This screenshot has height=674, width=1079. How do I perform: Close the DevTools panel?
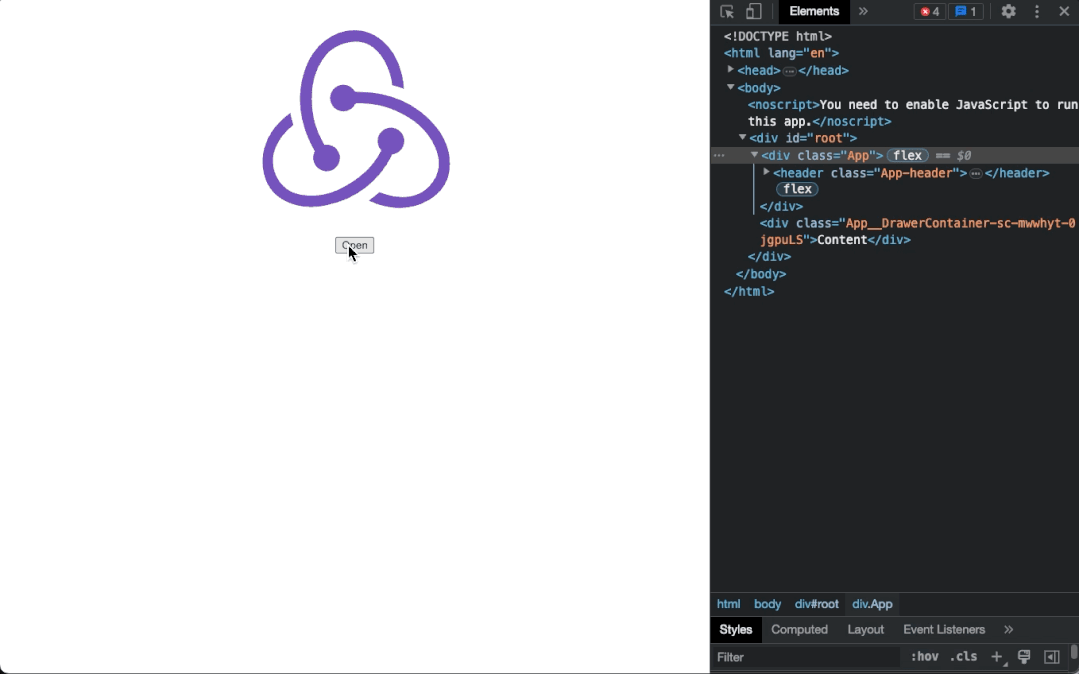point(1064,12)
